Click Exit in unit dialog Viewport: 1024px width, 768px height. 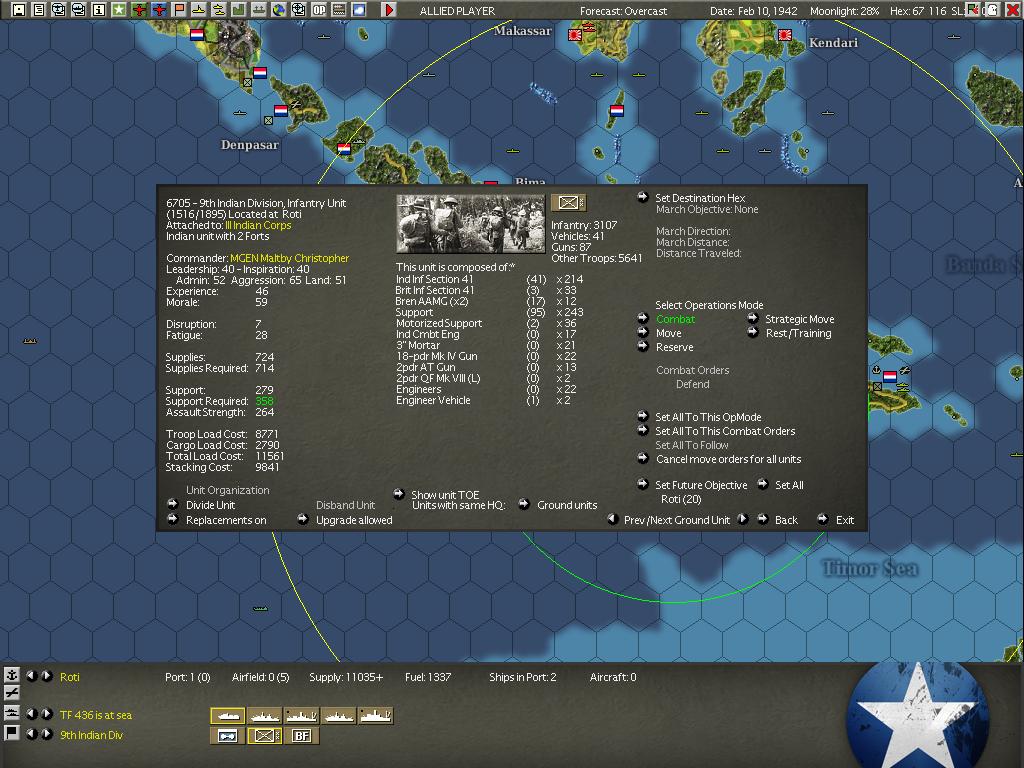coord(844,520)
